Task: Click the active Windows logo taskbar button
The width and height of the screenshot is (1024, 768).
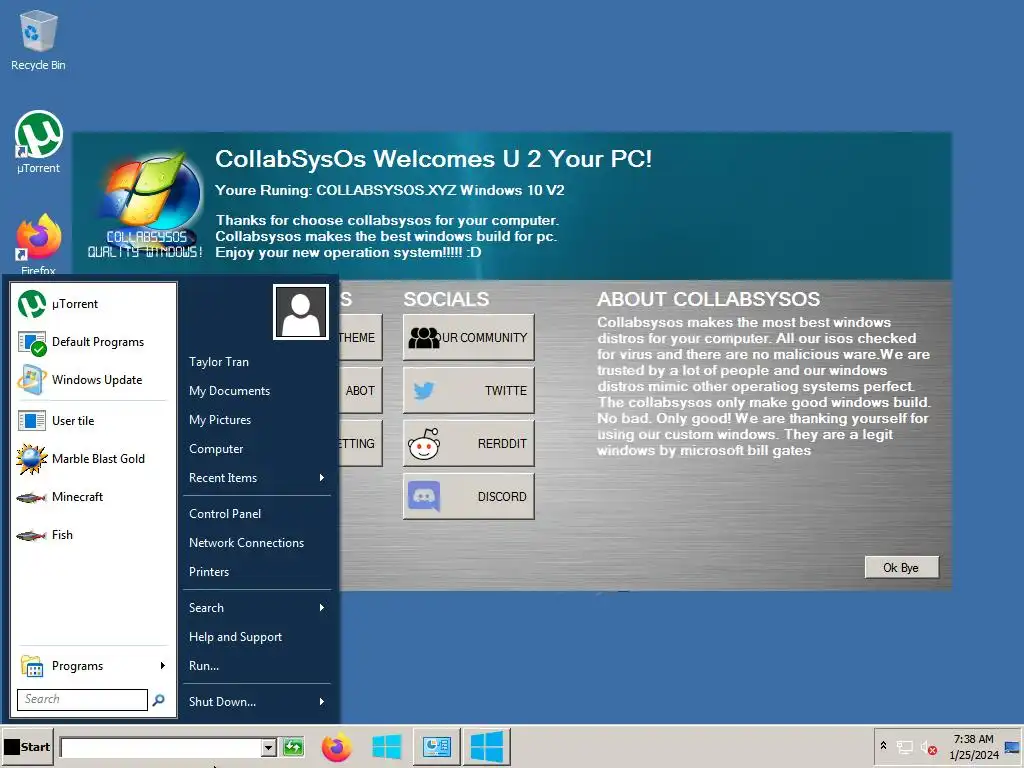Action: click(x=487, y=747)
